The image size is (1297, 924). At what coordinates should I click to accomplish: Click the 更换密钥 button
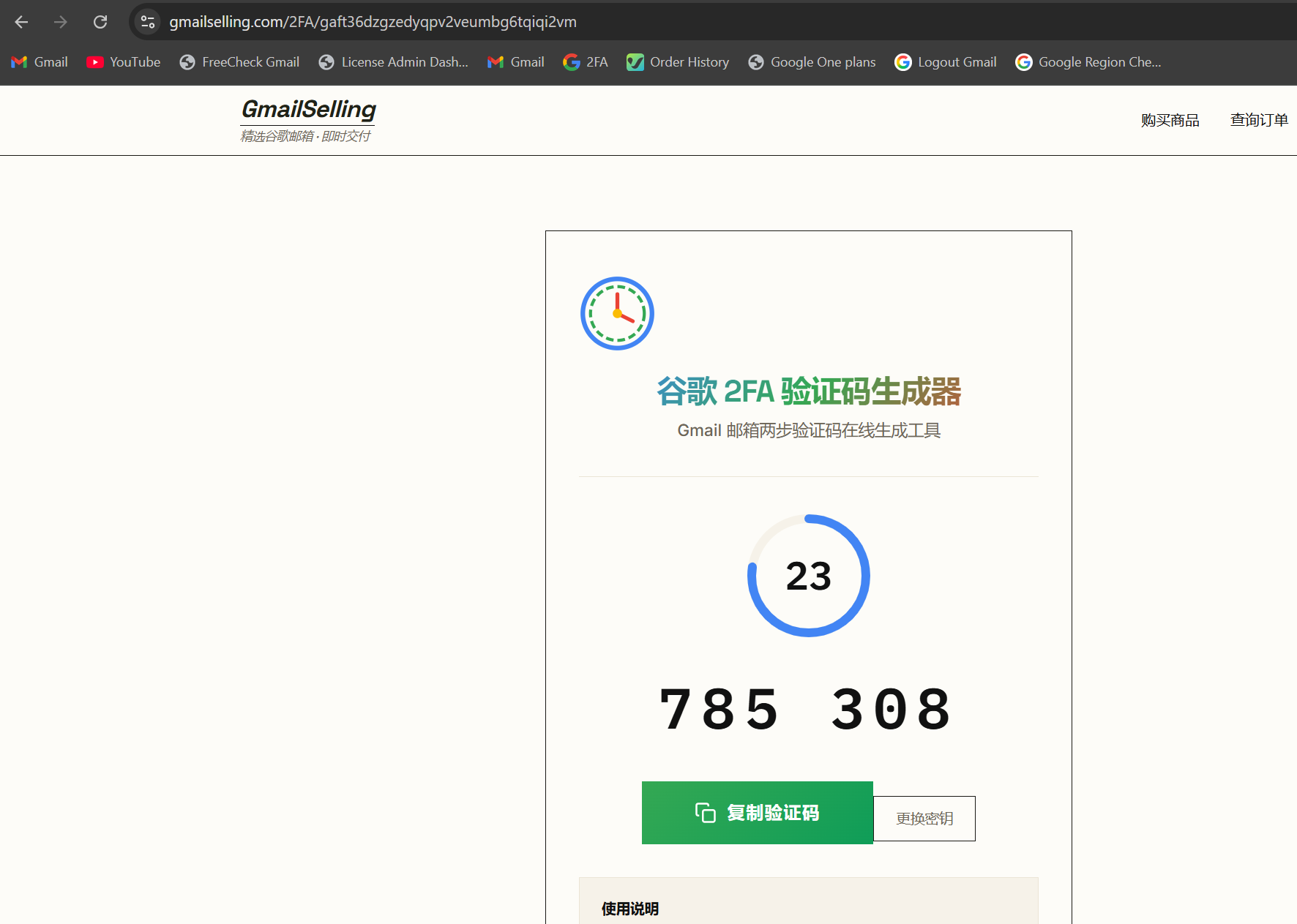coord(924,819)
